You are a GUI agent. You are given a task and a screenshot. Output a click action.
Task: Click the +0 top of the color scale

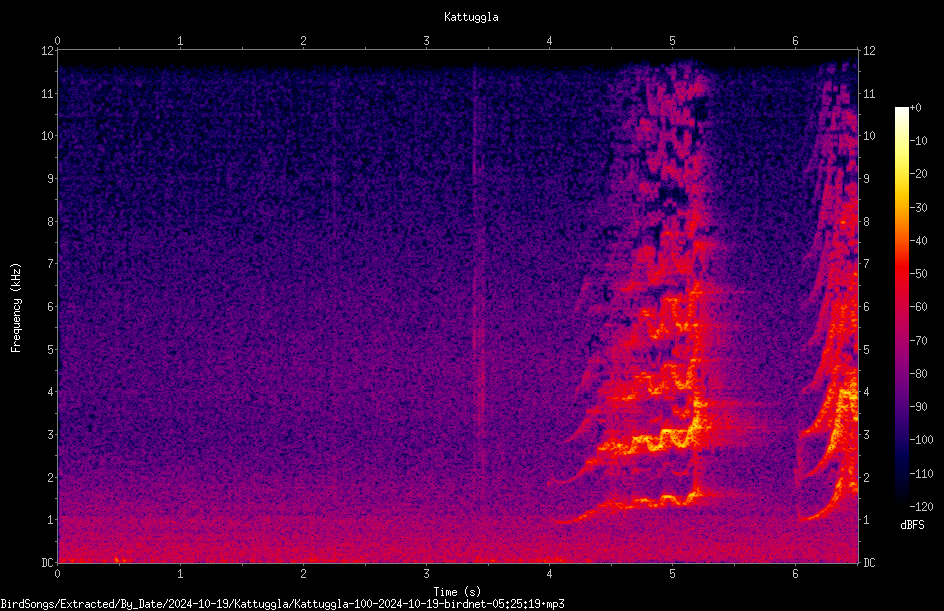coord(915,108)
